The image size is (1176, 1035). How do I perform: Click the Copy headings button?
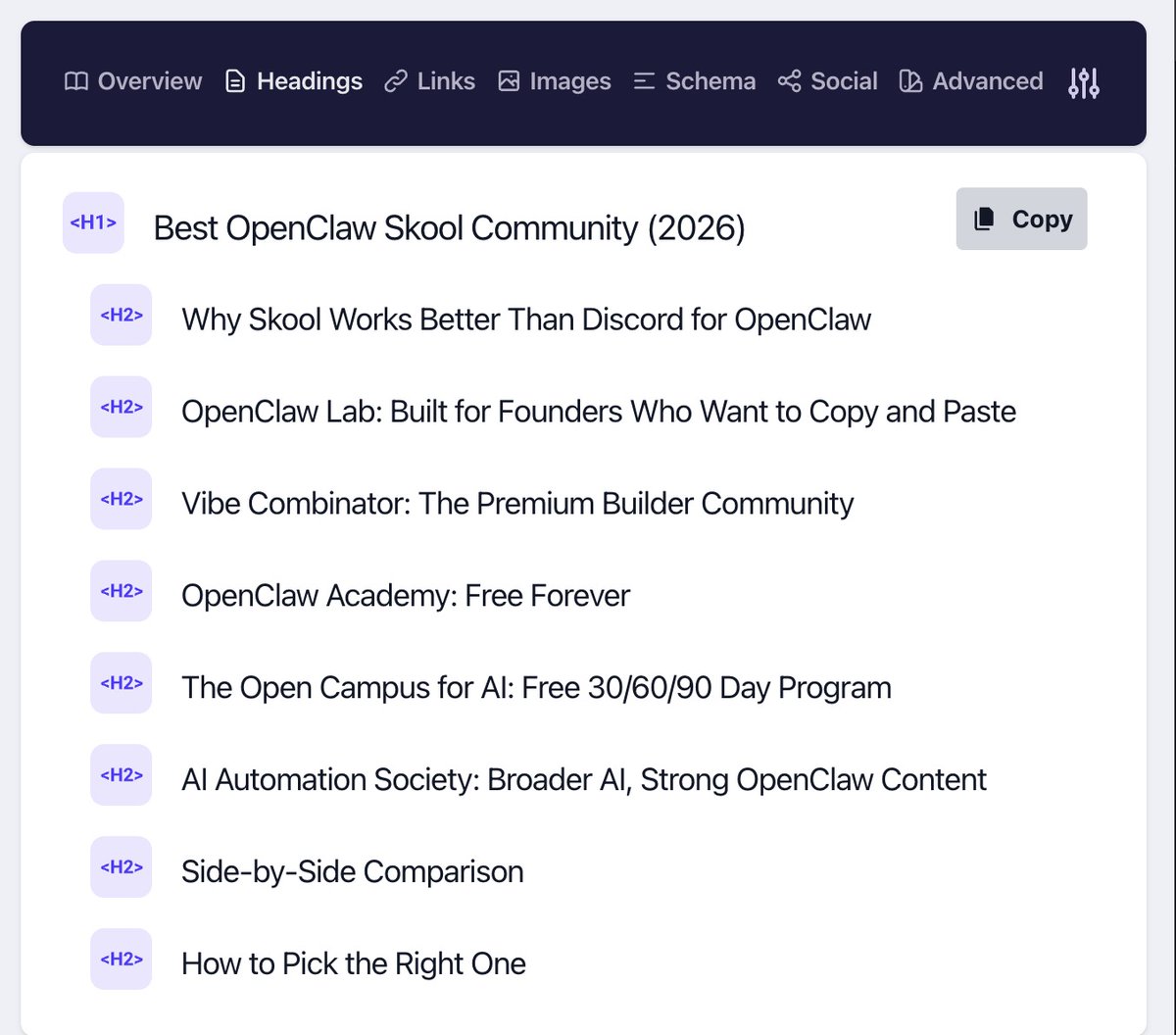1021,219
